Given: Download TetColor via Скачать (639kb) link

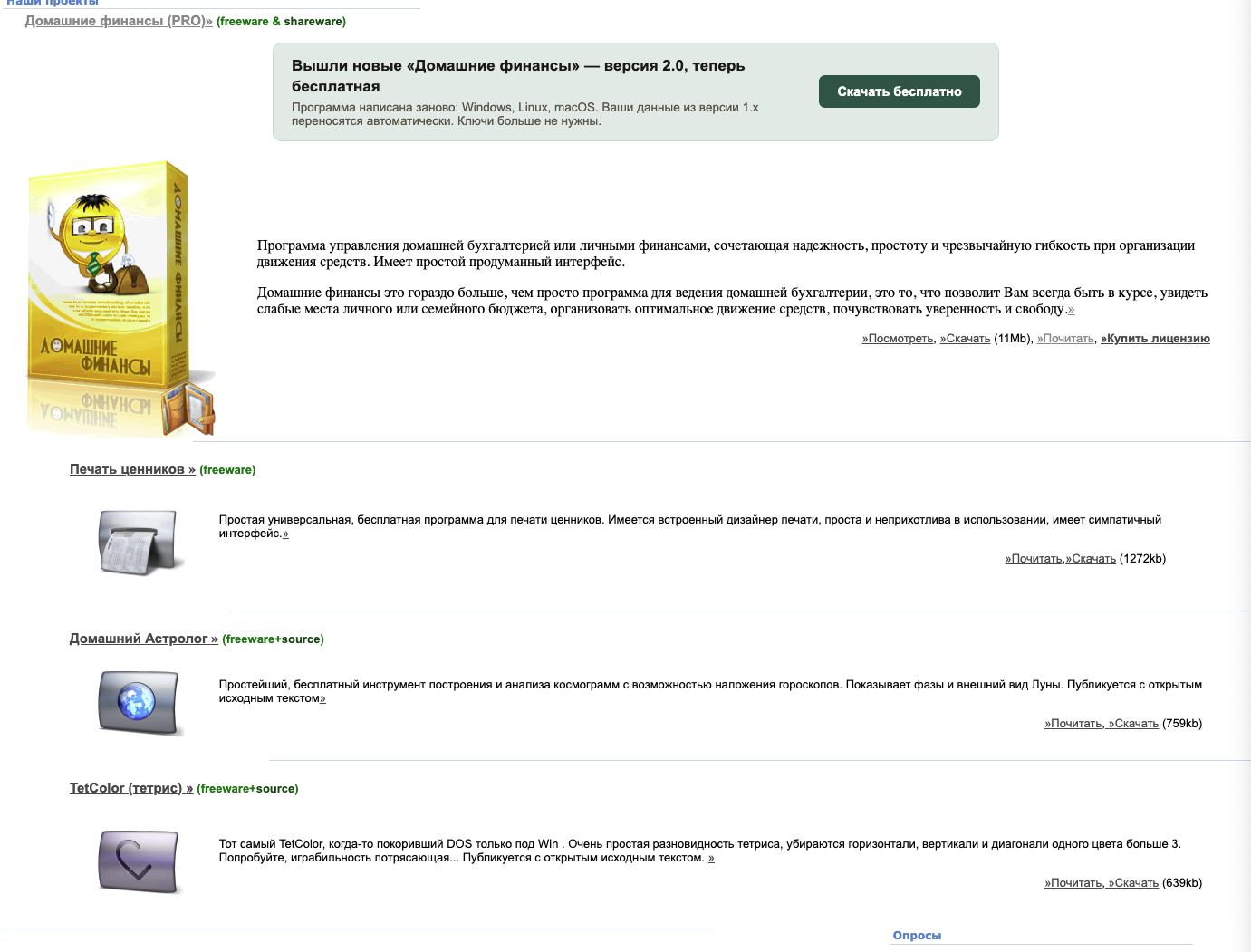Looking at the screenshot, I should click(x=1133, y=883).
